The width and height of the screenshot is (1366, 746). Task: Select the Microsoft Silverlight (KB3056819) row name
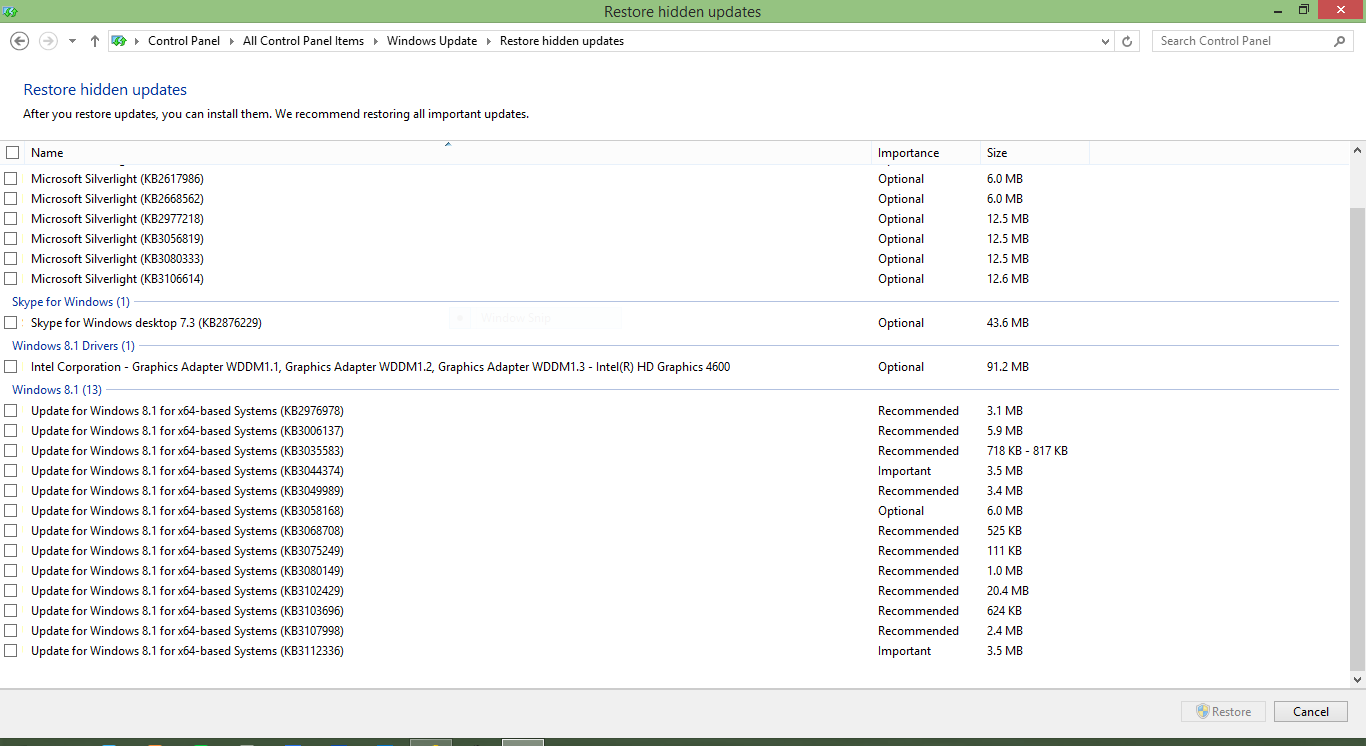[117, 238]
